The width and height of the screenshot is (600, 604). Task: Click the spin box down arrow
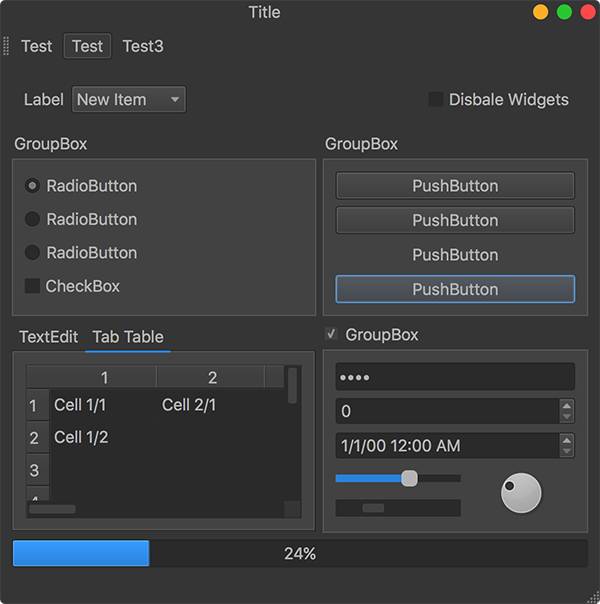click(567, 416)
